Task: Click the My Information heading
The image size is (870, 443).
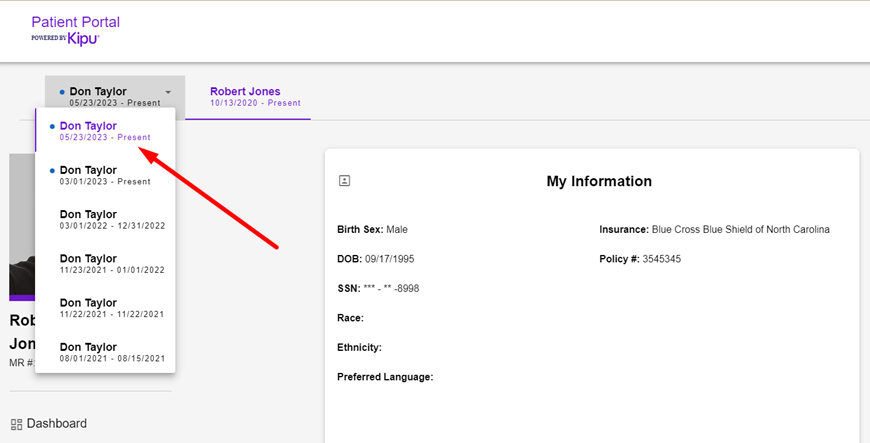Action: point(598,181)
